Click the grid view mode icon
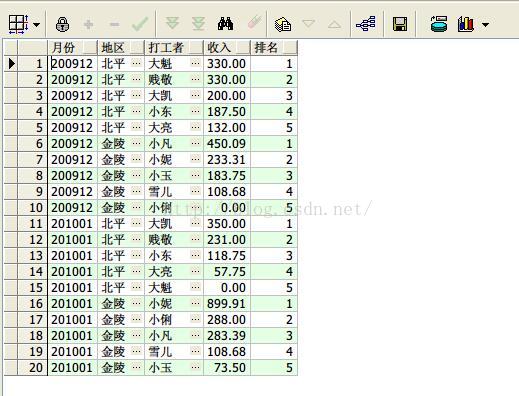519x396 pixels. coord(18,24)
